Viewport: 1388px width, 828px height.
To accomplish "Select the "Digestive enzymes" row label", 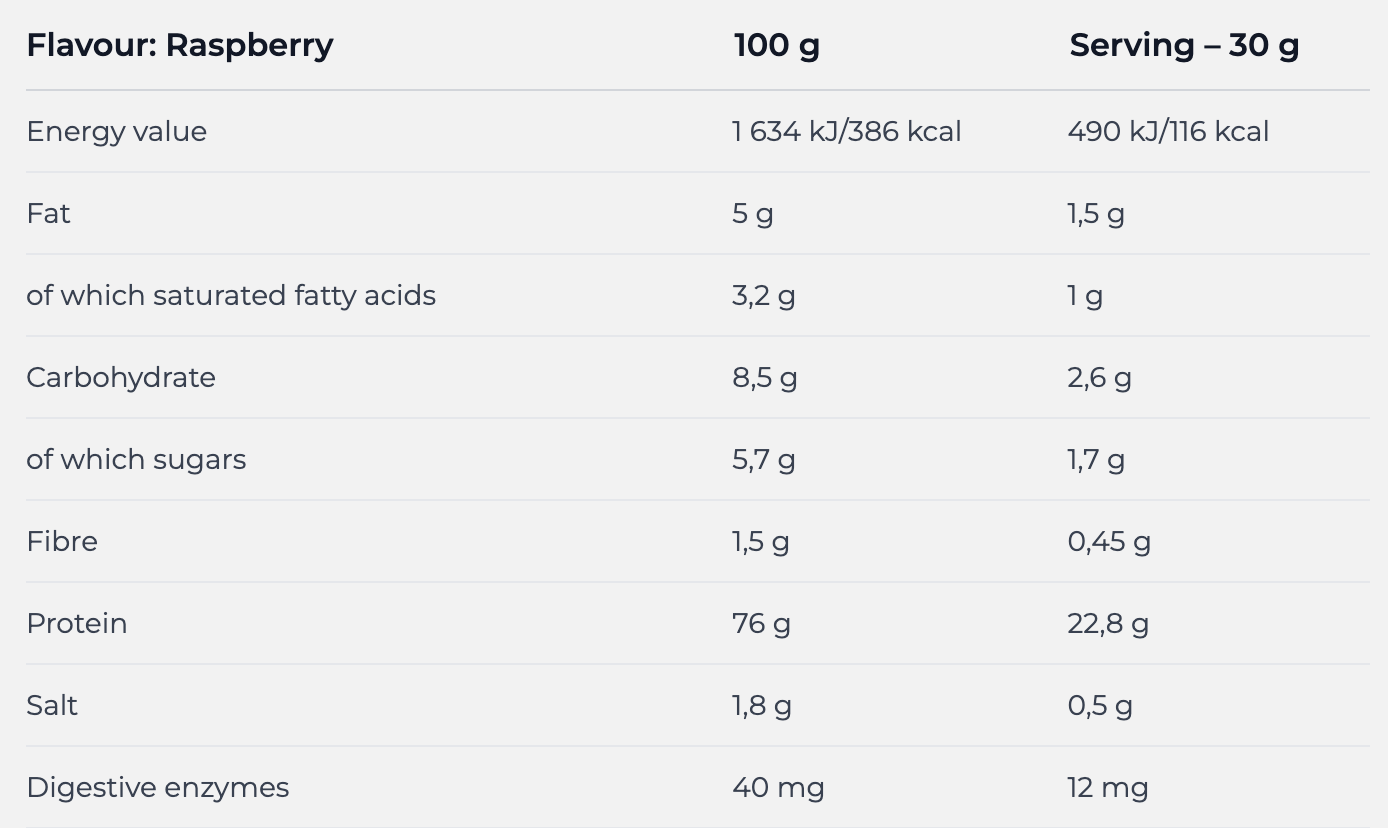I will (158, 787).
